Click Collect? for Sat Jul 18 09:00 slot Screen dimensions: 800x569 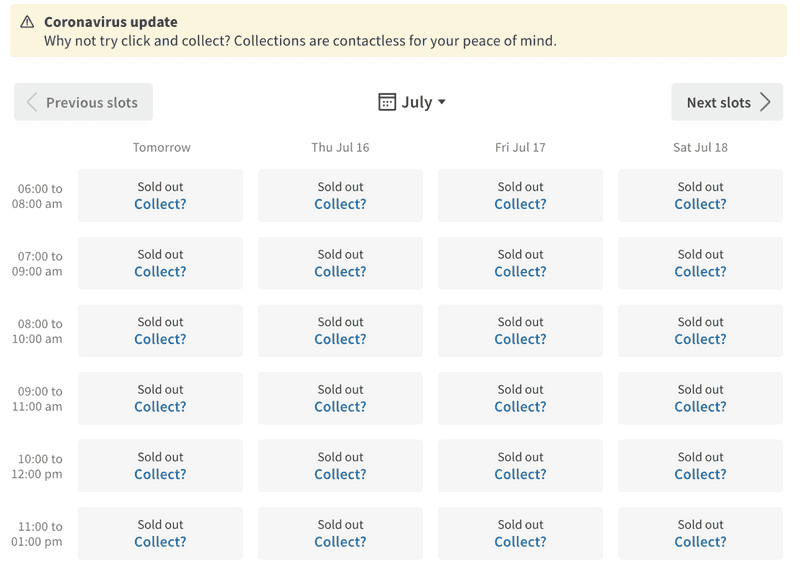(x=700, y=407)
